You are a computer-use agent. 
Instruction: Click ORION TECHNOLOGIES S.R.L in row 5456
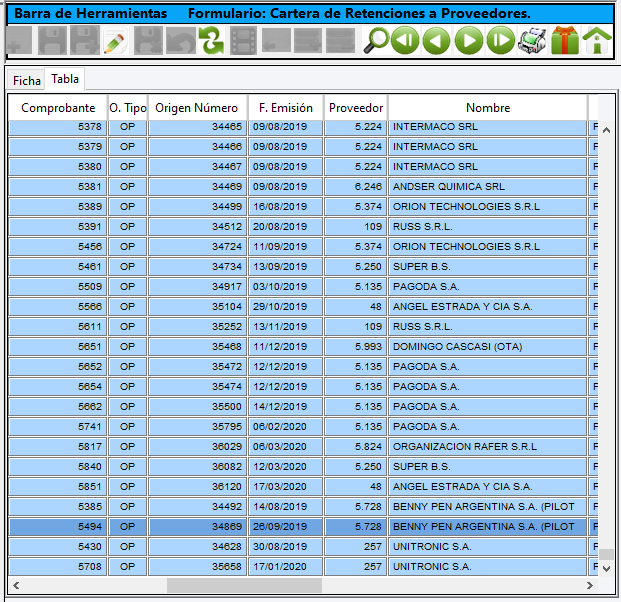click(488, 247)
